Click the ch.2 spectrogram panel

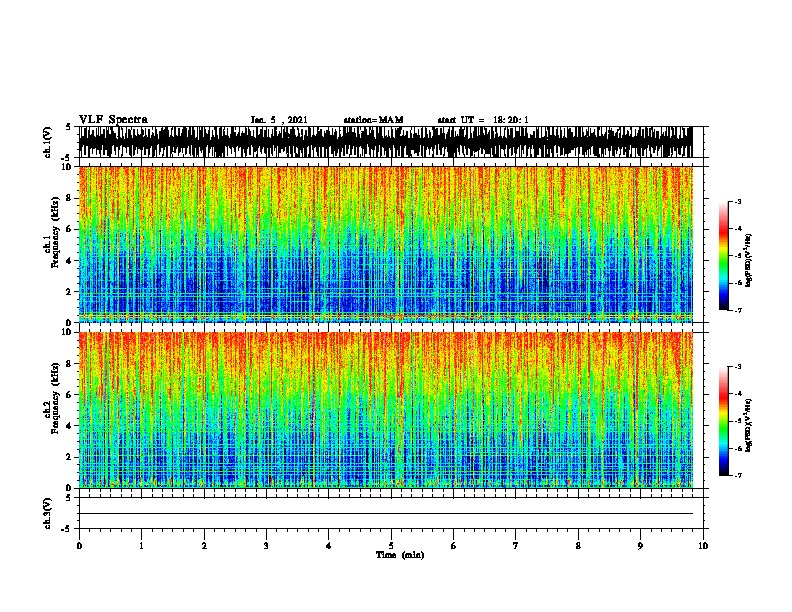(385, 410)
